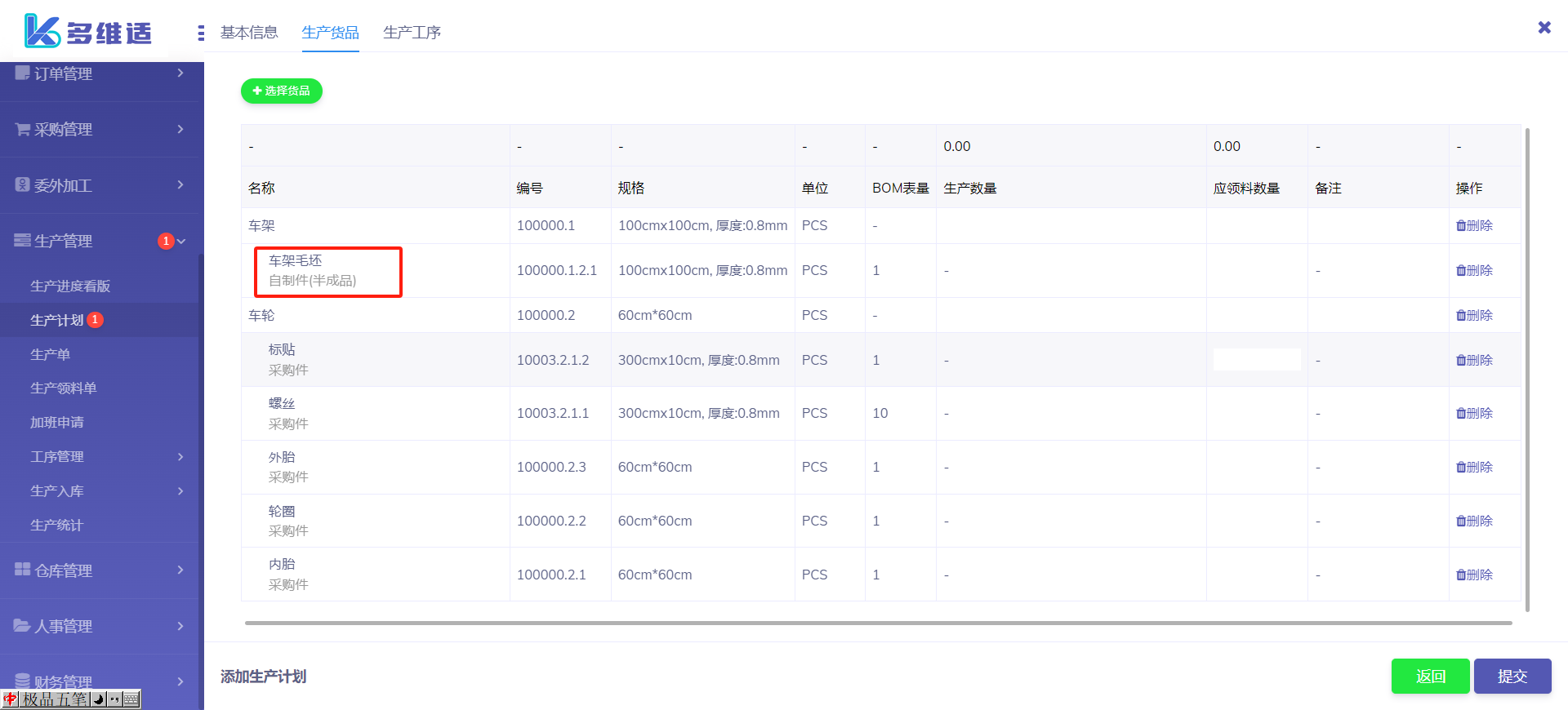Image resolution: width=1568 pixels, height=710 pixels.
Task: Open the 生产工序 tab
Action: coord(412,33)
